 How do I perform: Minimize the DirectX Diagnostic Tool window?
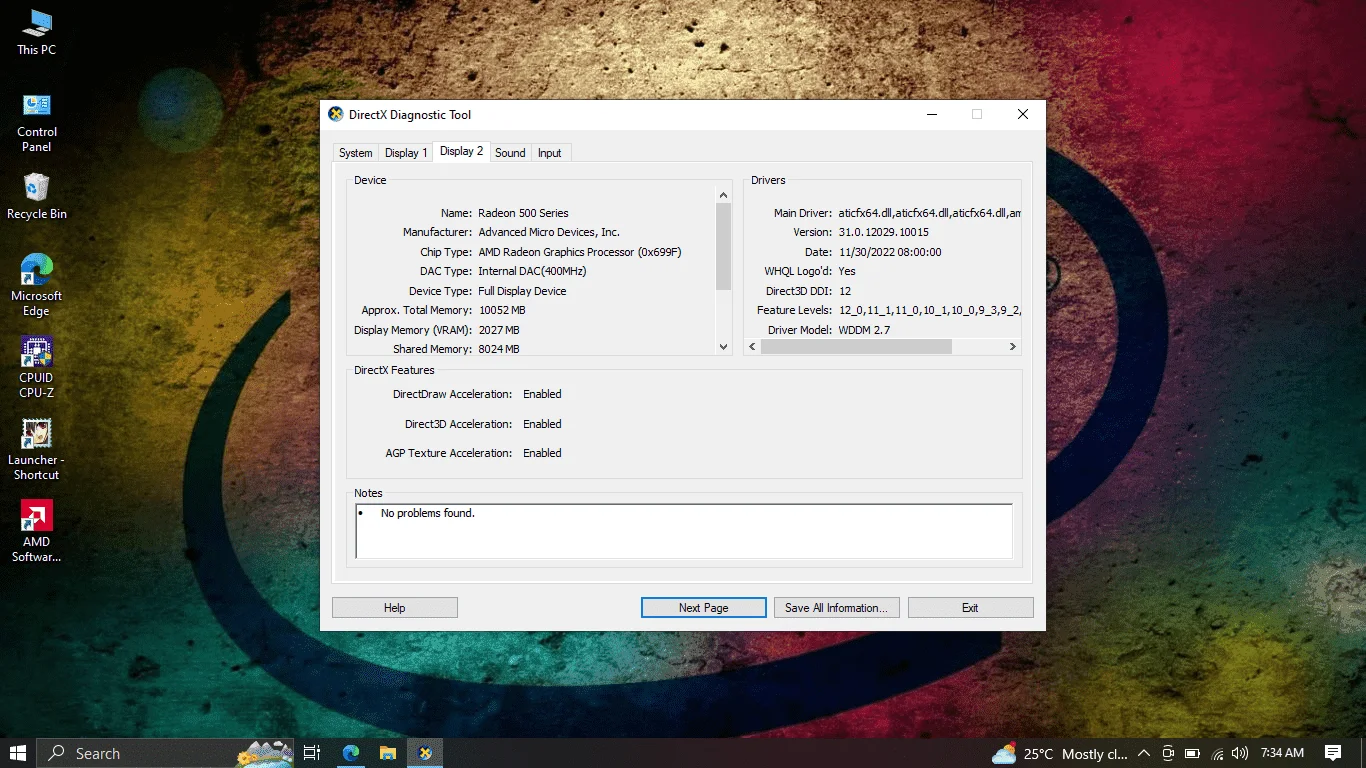click(931, 114)
